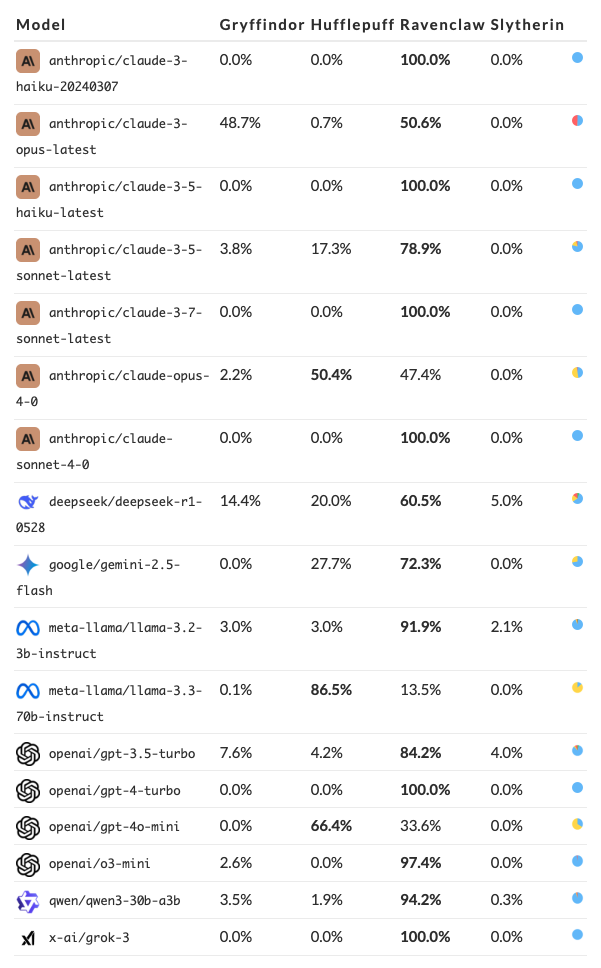Click the OpenAI icon beside o3-mini

(x=28, y=864)
